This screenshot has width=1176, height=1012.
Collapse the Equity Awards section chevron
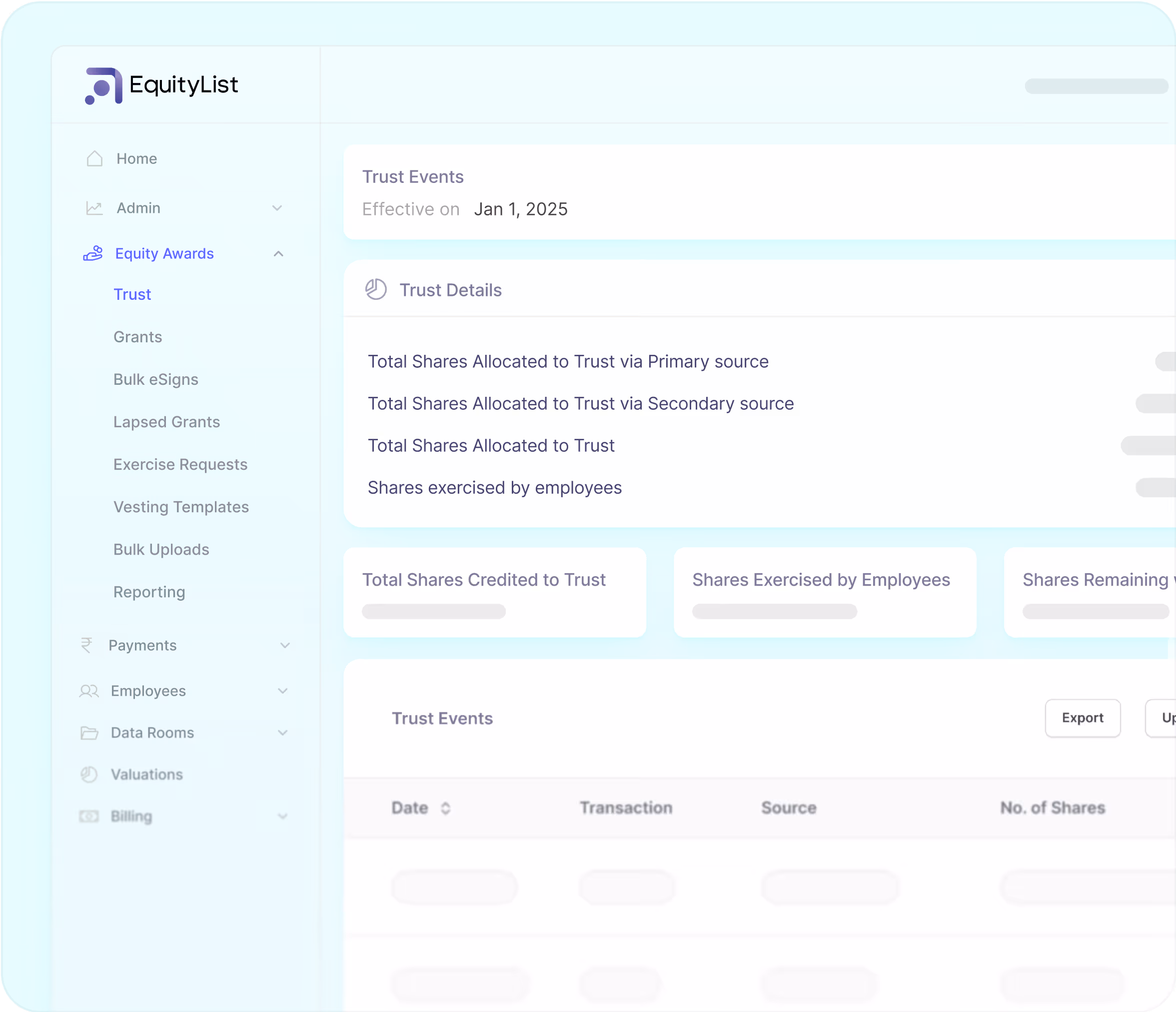point(278,254)
